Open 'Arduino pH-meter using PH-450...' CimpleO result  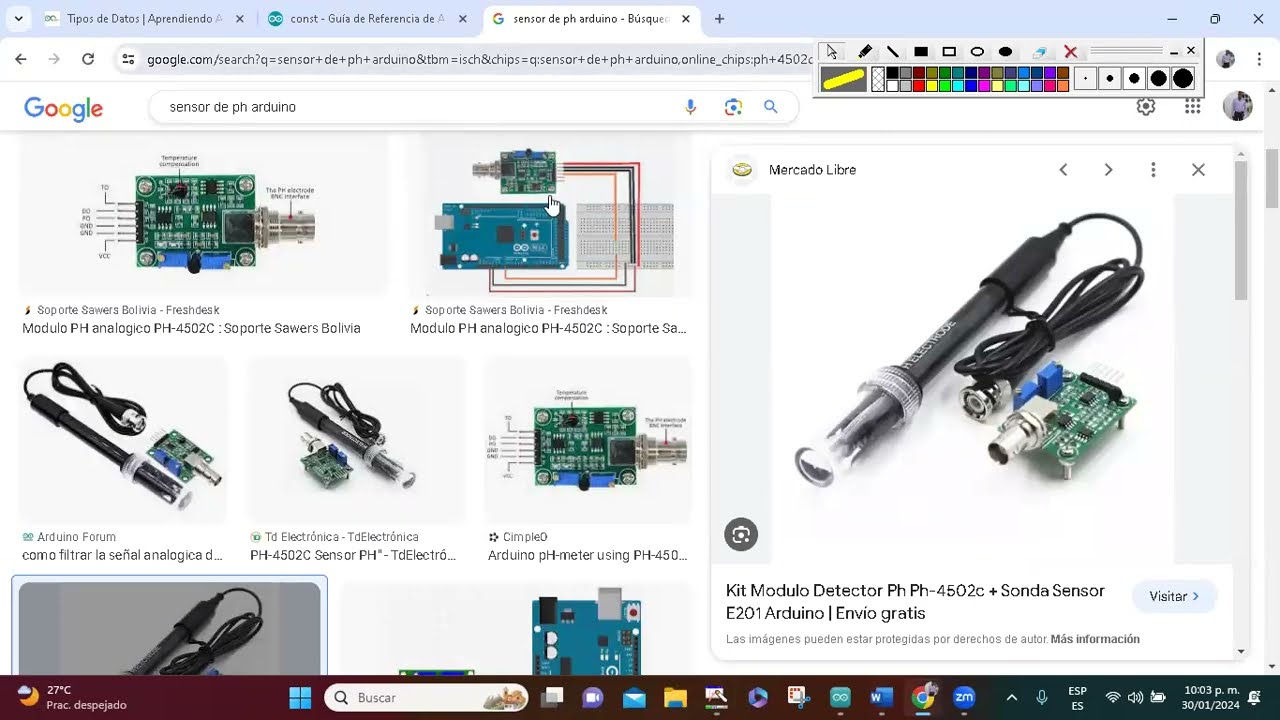588,555
